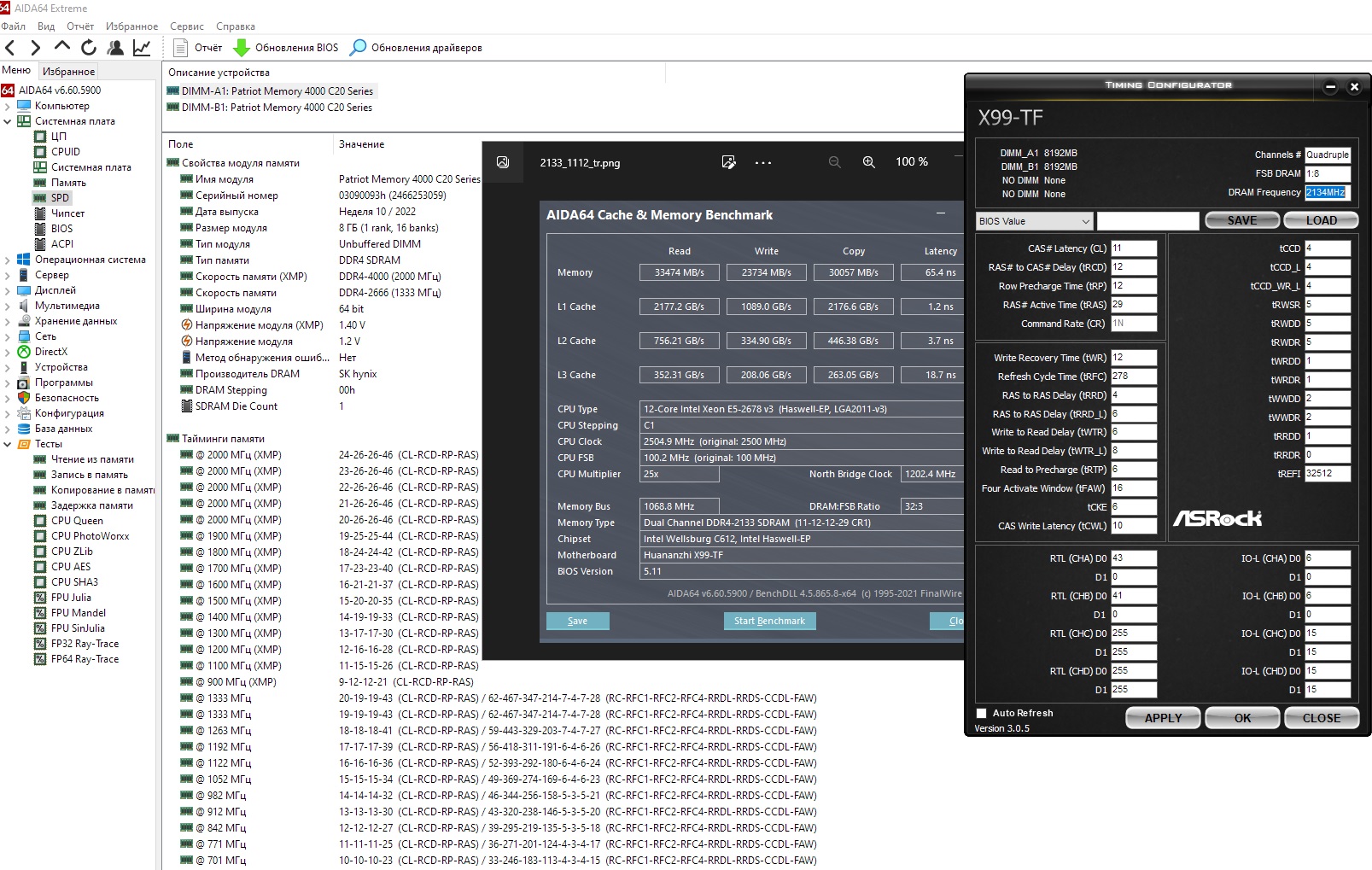Collapse the Системная плата tree node

pos(8,122)
